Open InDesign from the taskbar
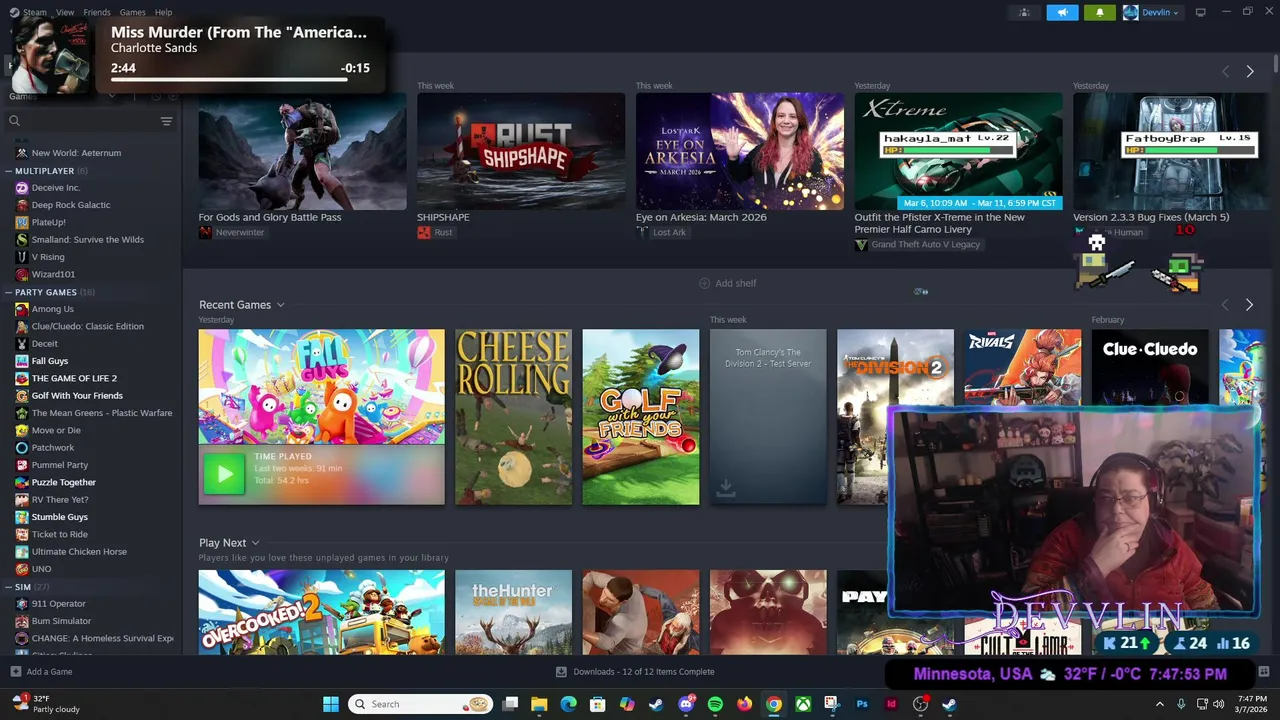Screen dimensions: 1280x720 pyautogui.click(x=891, y=704)
